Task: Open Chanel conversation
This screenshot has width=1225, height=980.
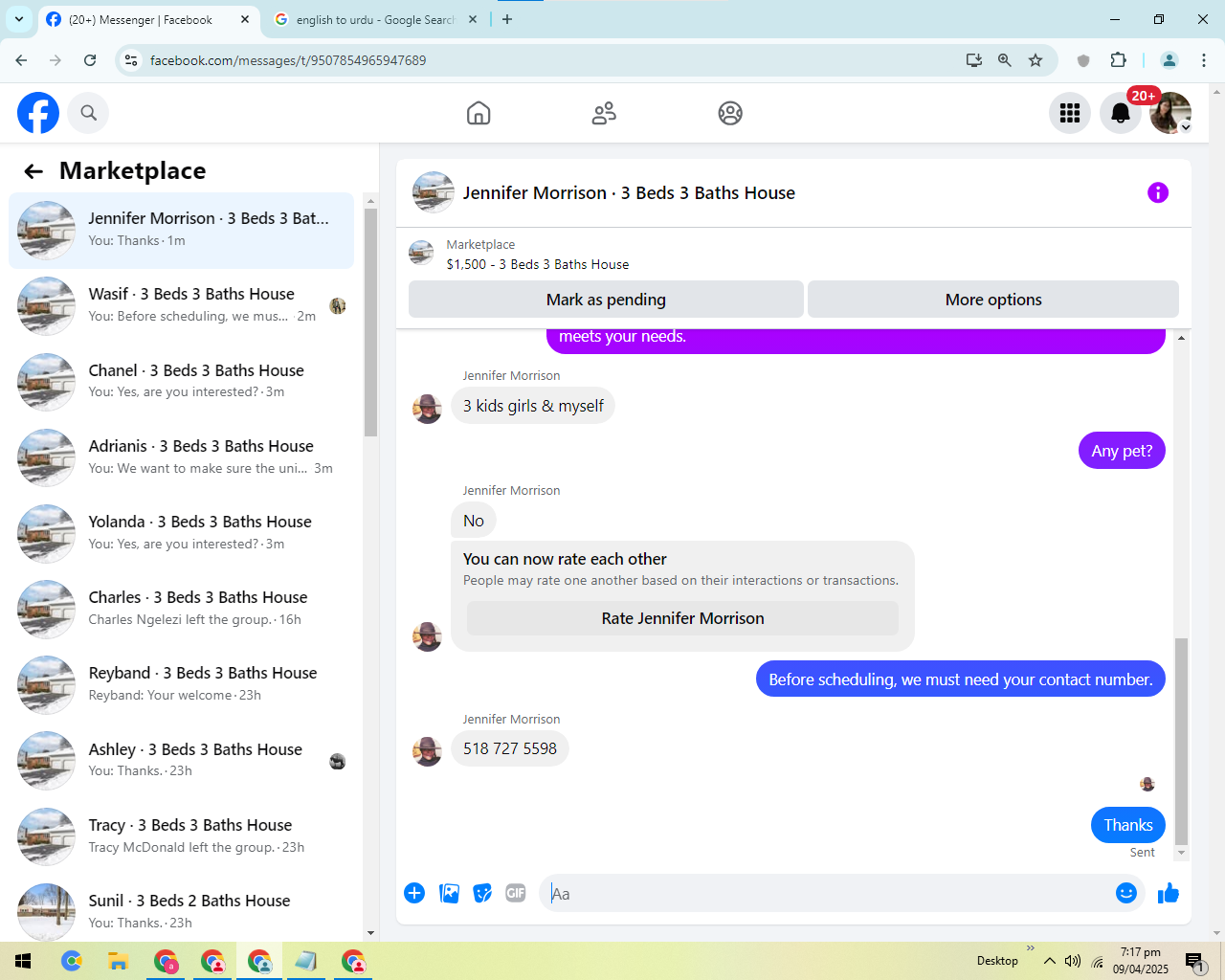Action: (181, 382)
